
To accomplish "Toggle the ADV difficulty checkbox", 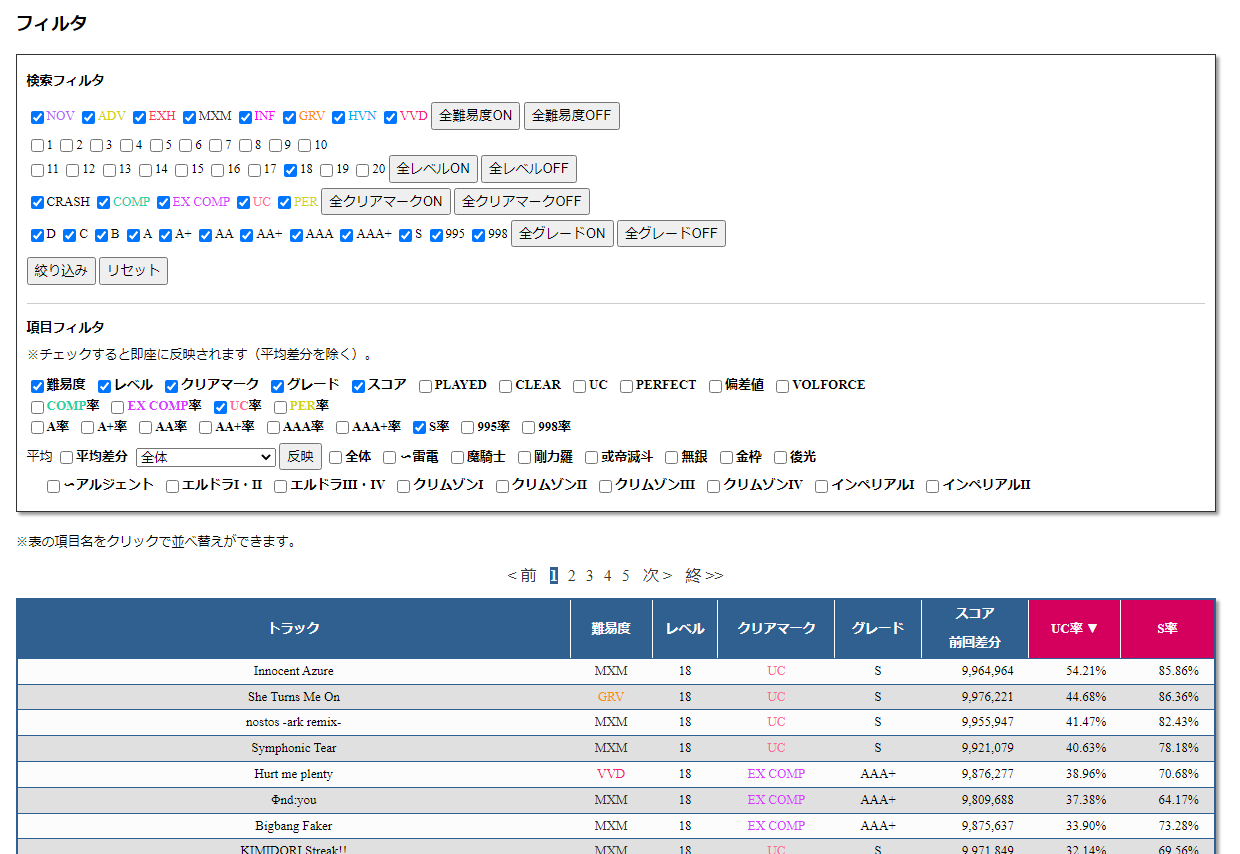I will [x=89, y=117].
